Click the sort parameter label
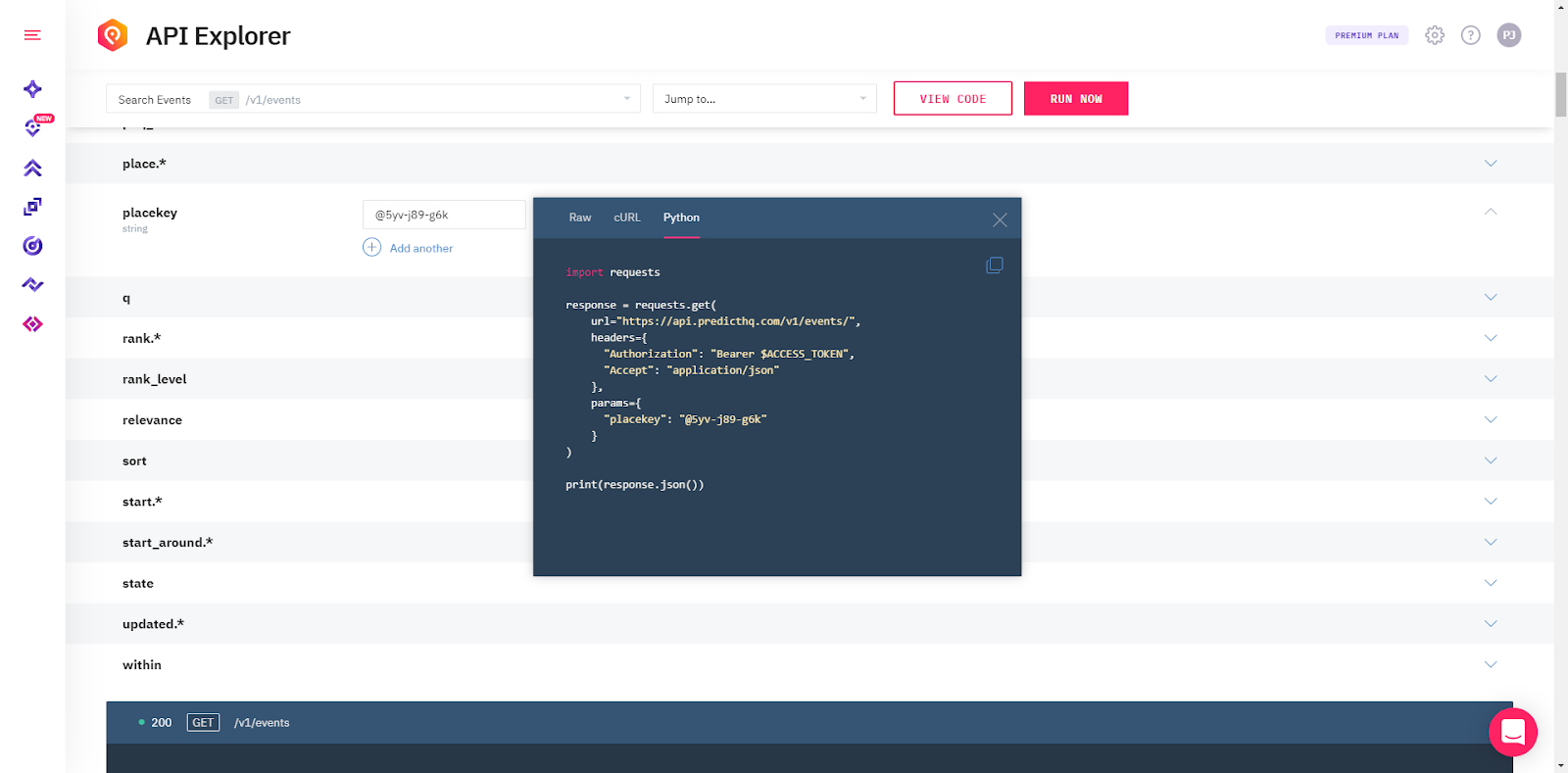 (x=134, y=461)
